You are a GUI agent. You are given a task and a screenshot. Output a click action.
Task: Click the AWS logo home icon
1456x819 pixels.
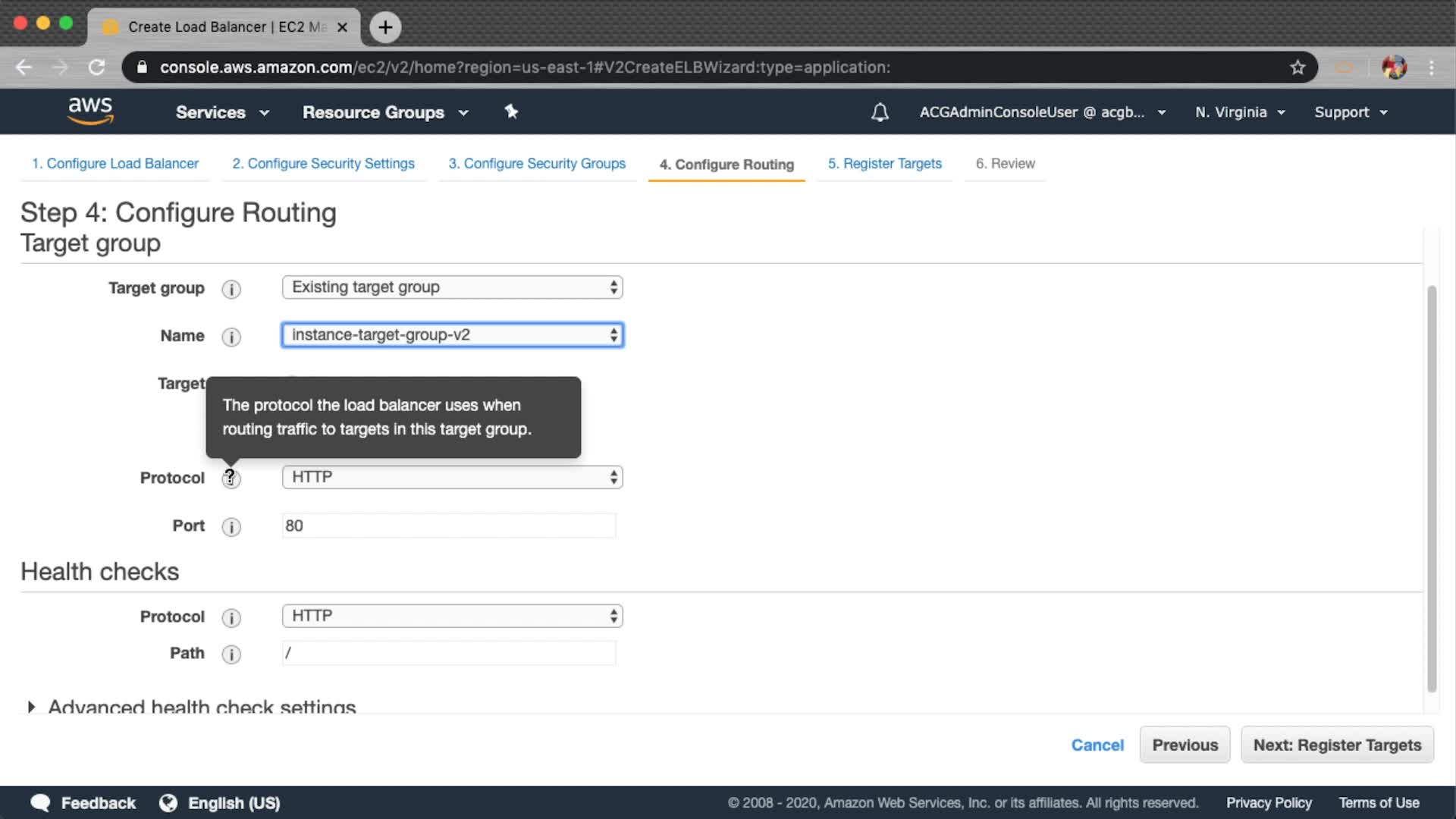click(90, 111)
